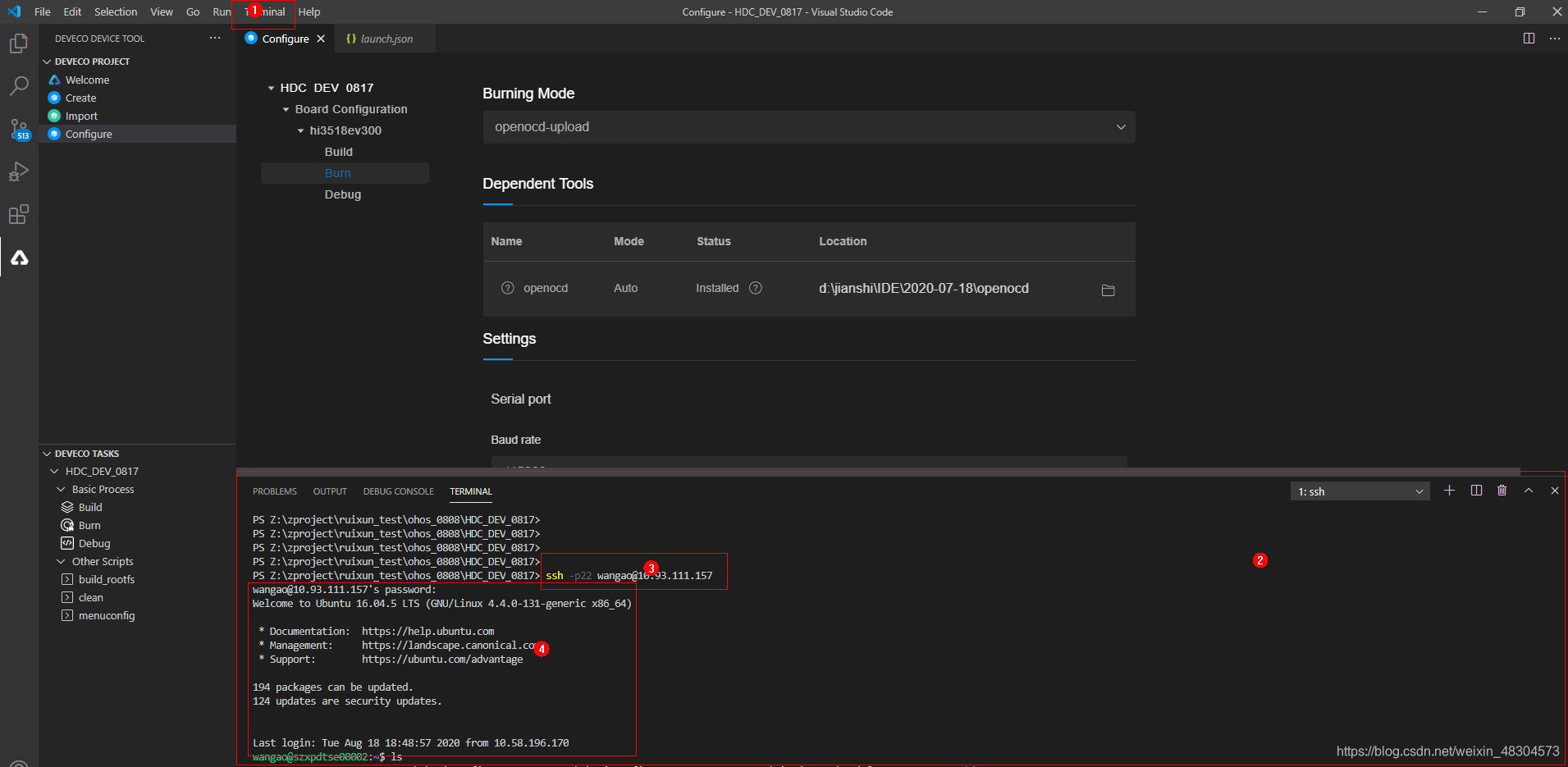This screenshot has width=1568, height=767.
Task: Split the editor to the right
Action: click(1529, 39)
